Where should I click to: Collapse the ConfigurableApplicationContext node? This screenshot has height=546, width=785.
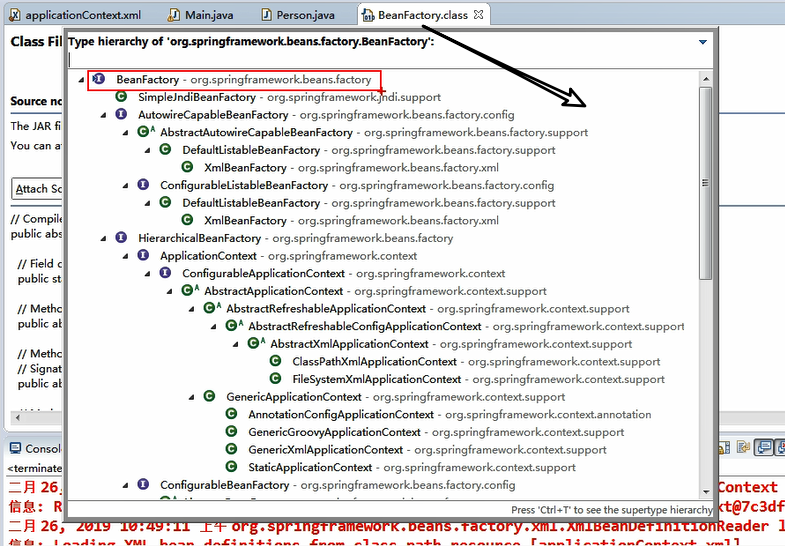pyautogui.click(x=147, y=274)
